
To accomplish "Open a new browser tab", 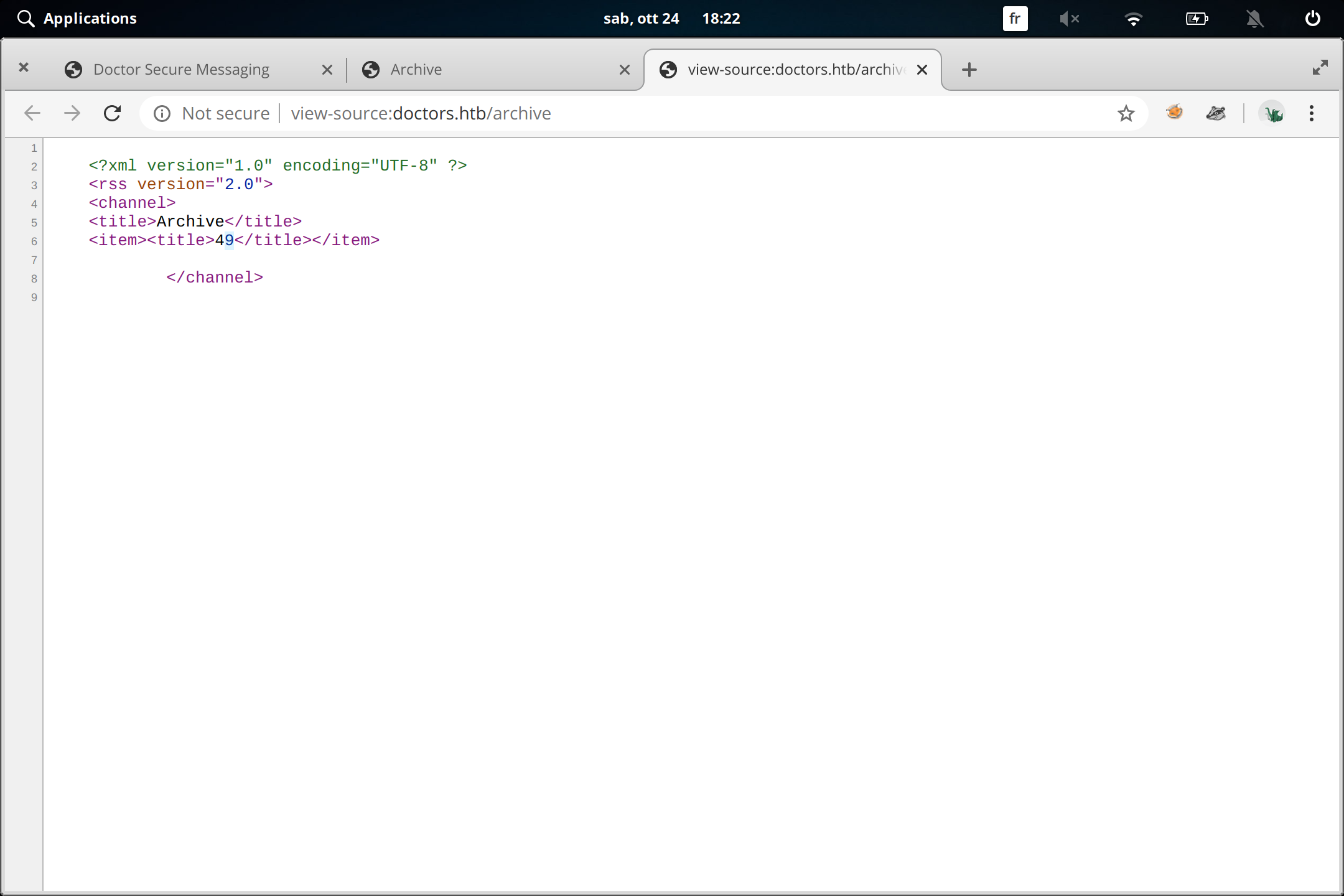I will [969, 69].
